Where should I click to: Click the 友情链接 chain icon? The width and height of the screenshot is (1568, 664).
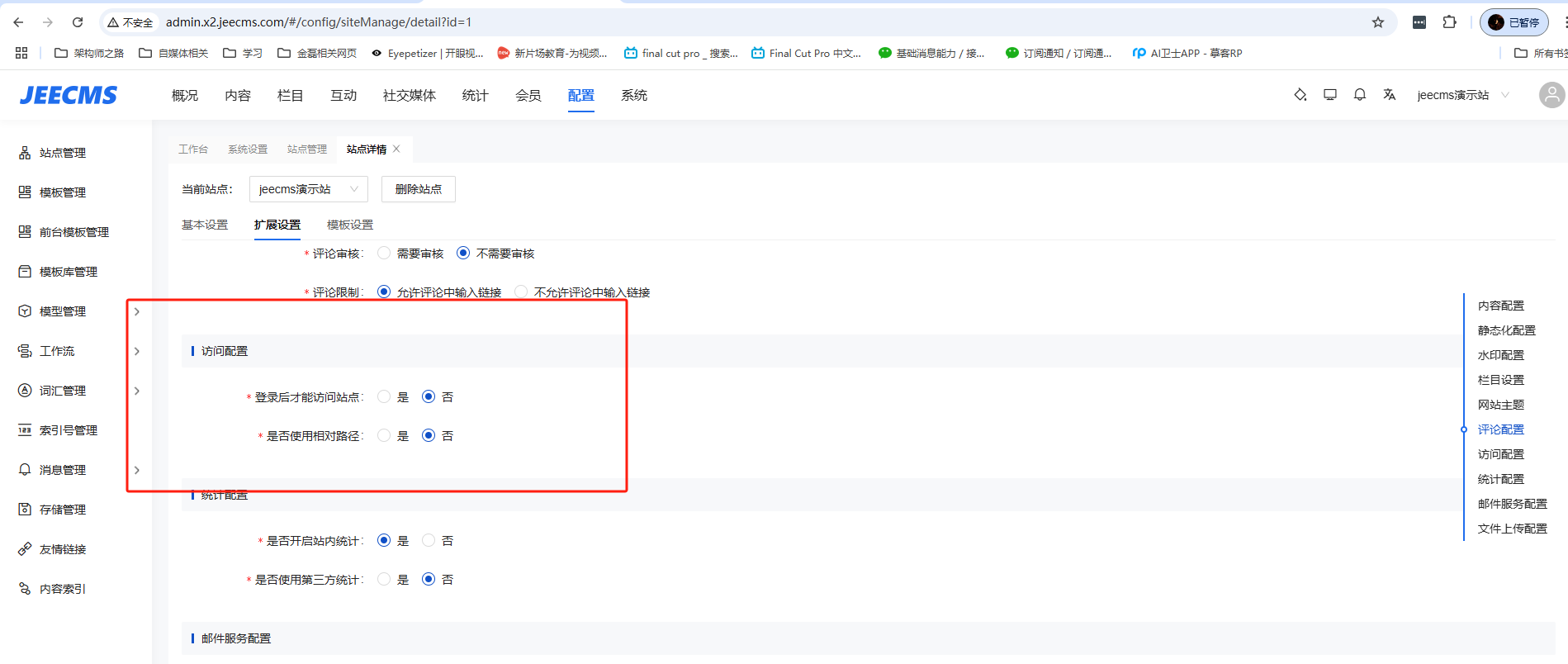(x=25, y=549)
